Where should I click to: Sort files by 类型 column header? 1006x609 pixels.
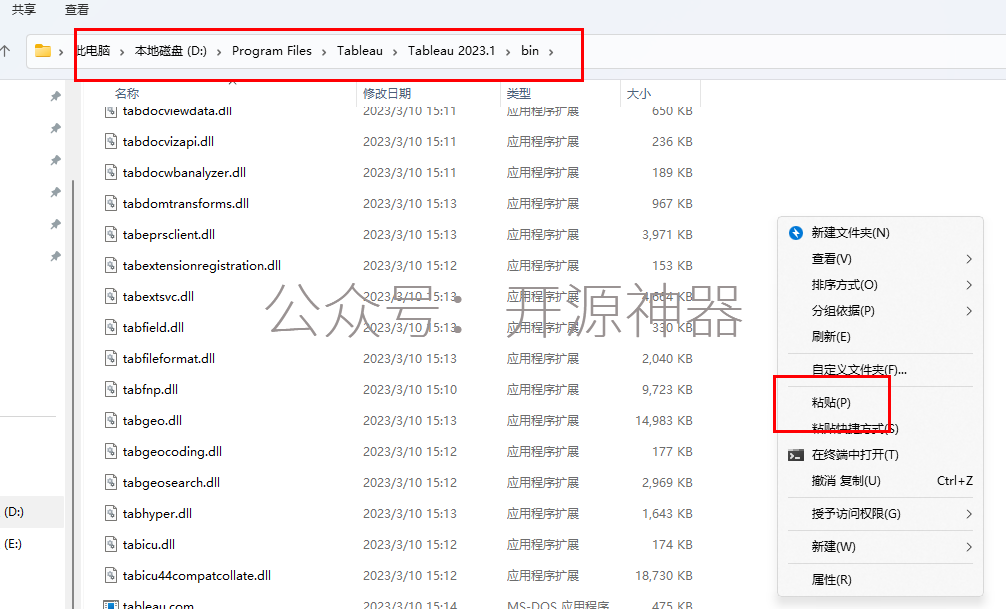click(x=519, y=94)
